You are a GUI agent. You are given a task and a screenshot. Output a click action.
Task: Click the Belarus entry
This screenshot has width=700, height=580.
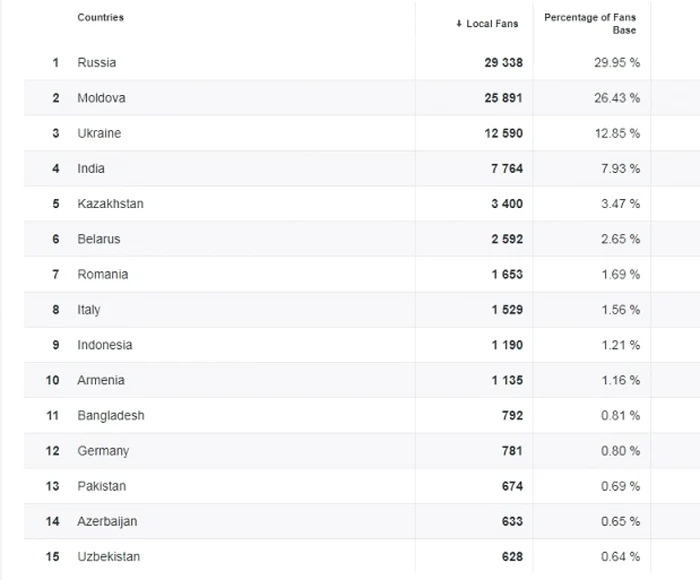click(x=99, y=239)
